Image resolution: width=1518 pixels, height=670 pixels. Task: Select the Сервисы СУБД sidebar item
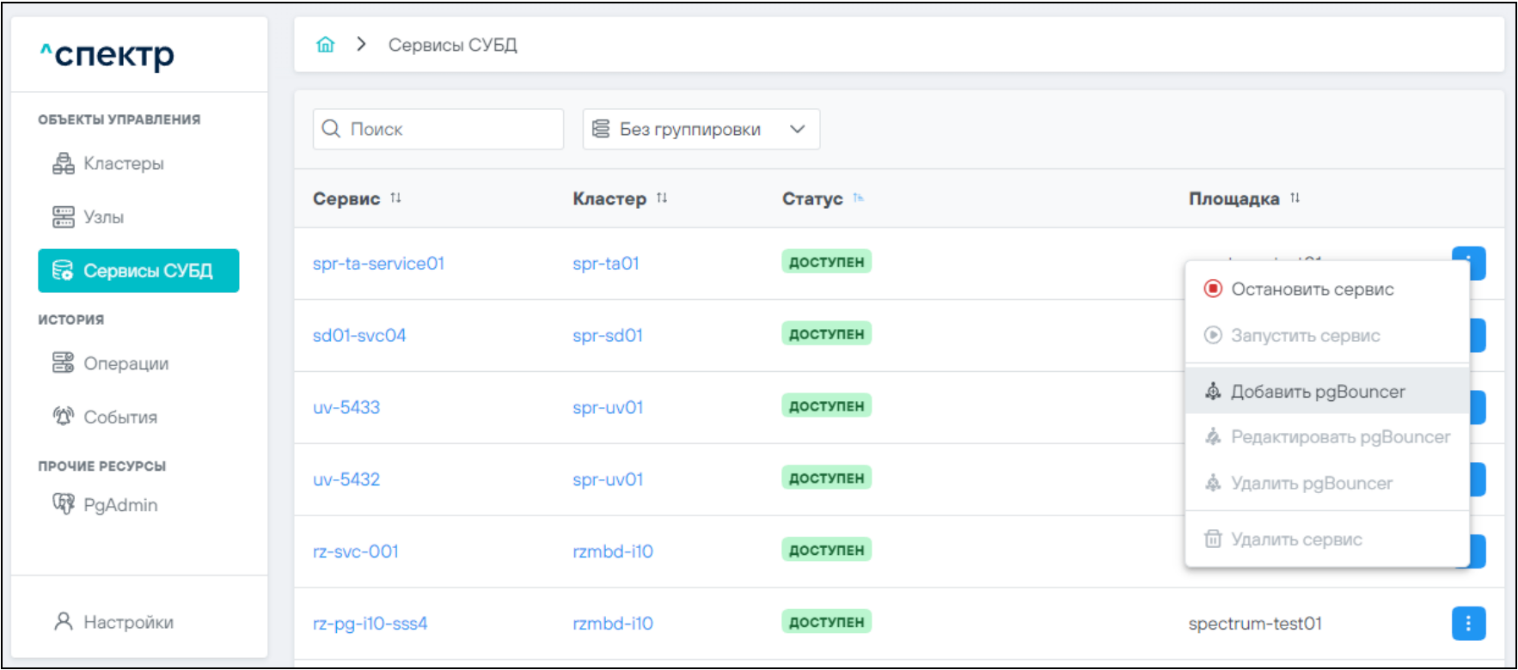point(138,271)
